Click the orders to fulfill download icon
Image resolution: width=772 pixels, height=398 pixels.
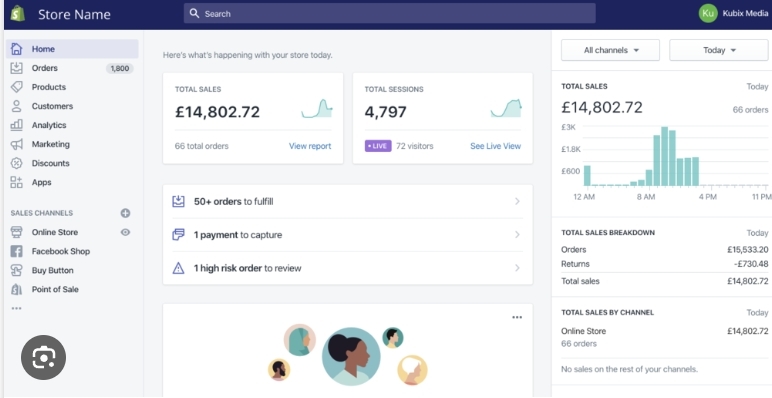pyautogui.click(x=178, y=201)
